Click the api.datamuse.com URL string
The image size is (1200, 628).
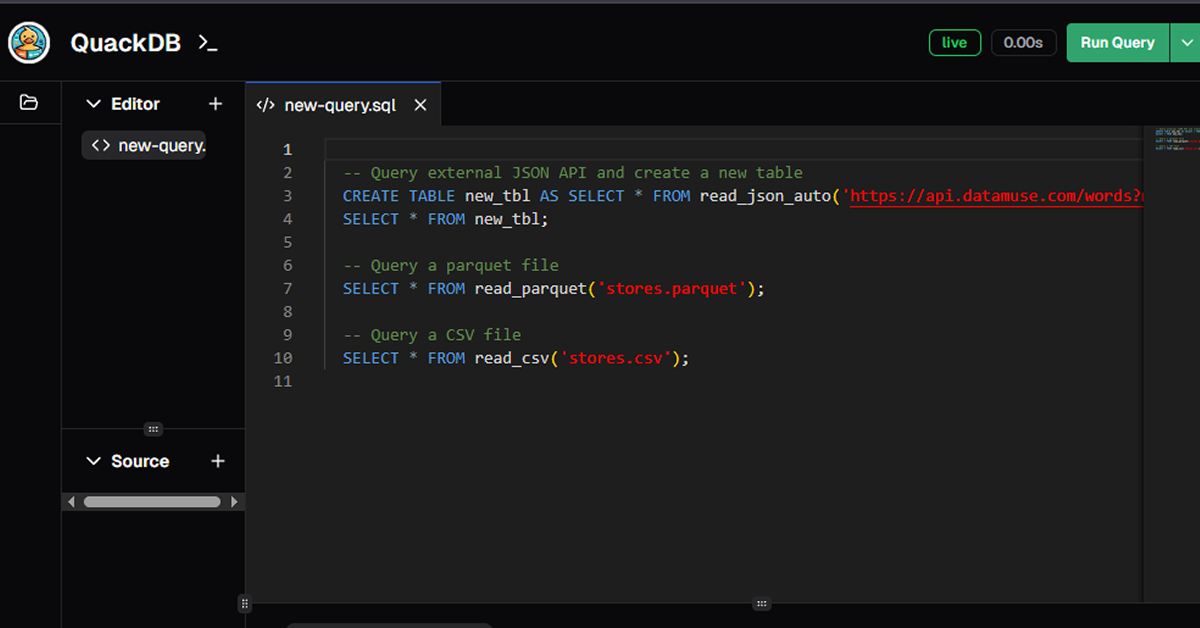(996, 196)
